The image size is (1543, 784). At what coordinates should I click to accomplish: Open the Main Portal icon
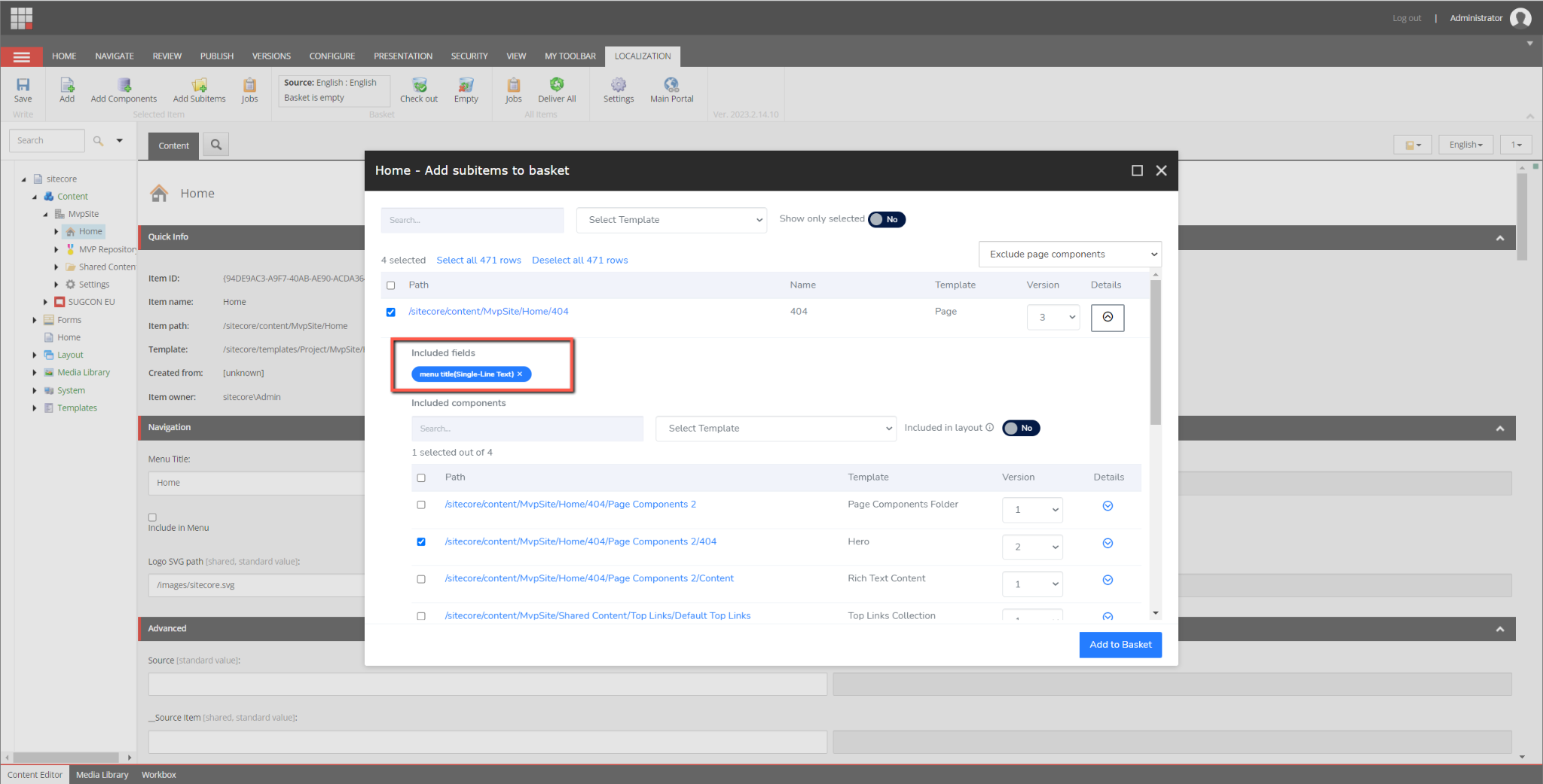pos(671,90)
